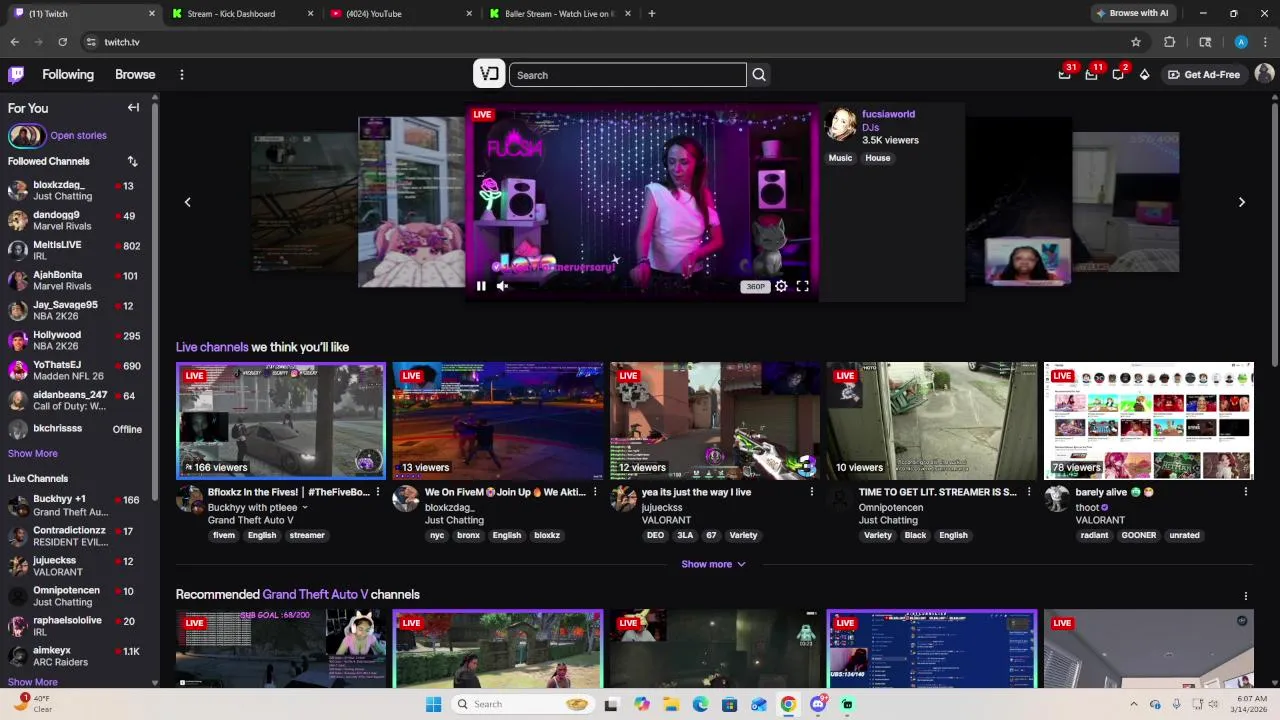Viewport: 1280px width, 720px height.
Task: Open Microsoft Edge from the taskbar
Action: coord(700,704)
